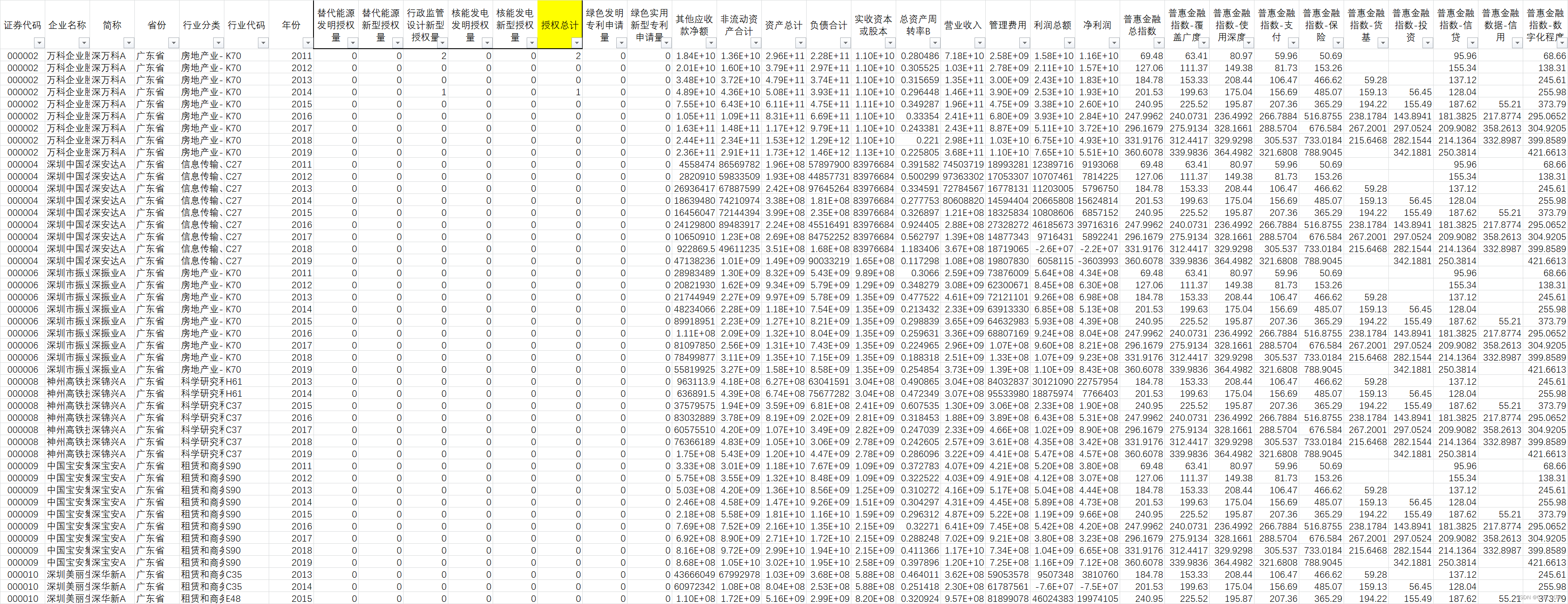Click the 管理费用 column header
The width and height of the screenshot is (1568, 604).
coord(1007,25)
